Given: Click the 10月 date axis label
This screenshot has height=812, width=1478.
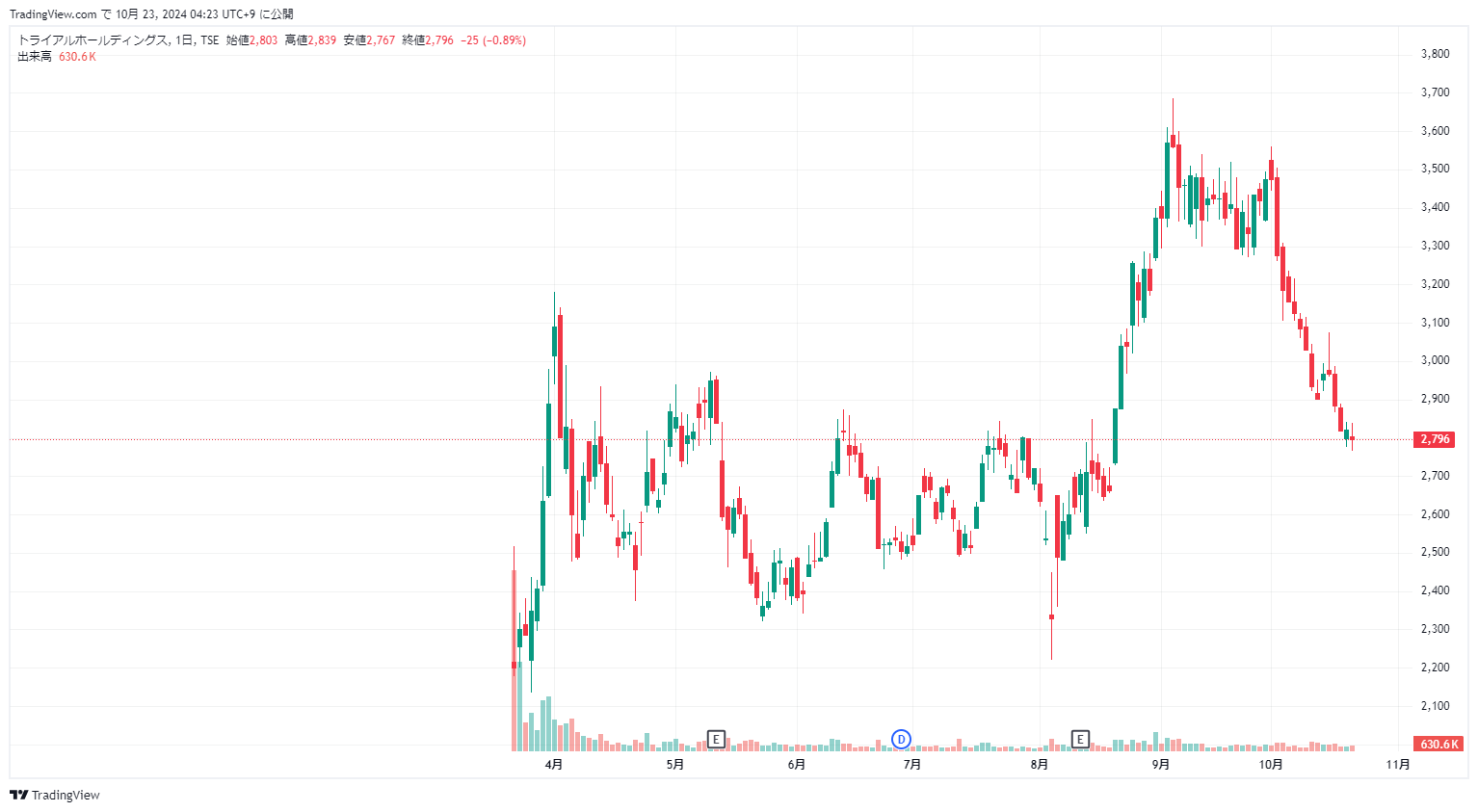Looking at the screenshot, I should click(1271, 765).
